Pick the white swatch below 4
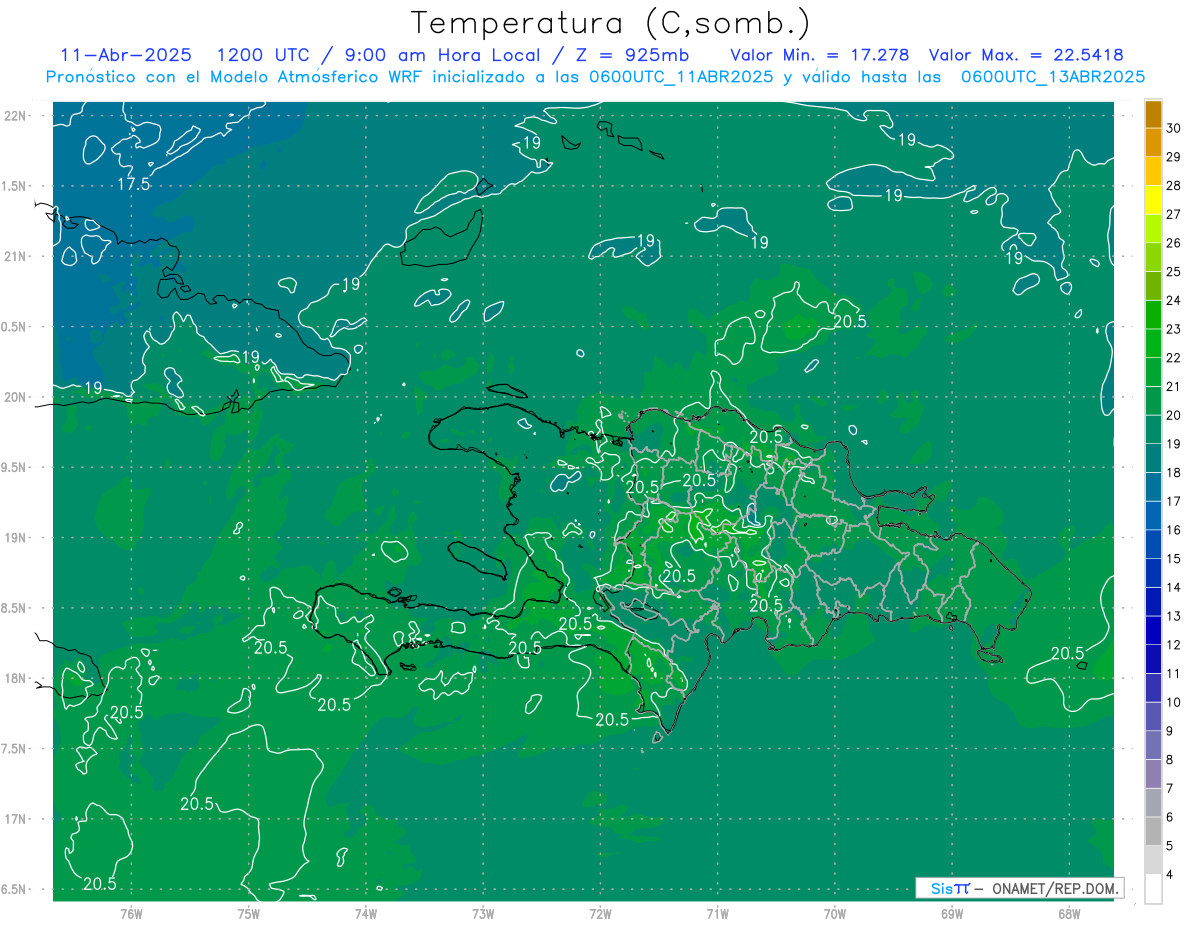This screenshot has height=927, width=1200. coord(1153,888)
